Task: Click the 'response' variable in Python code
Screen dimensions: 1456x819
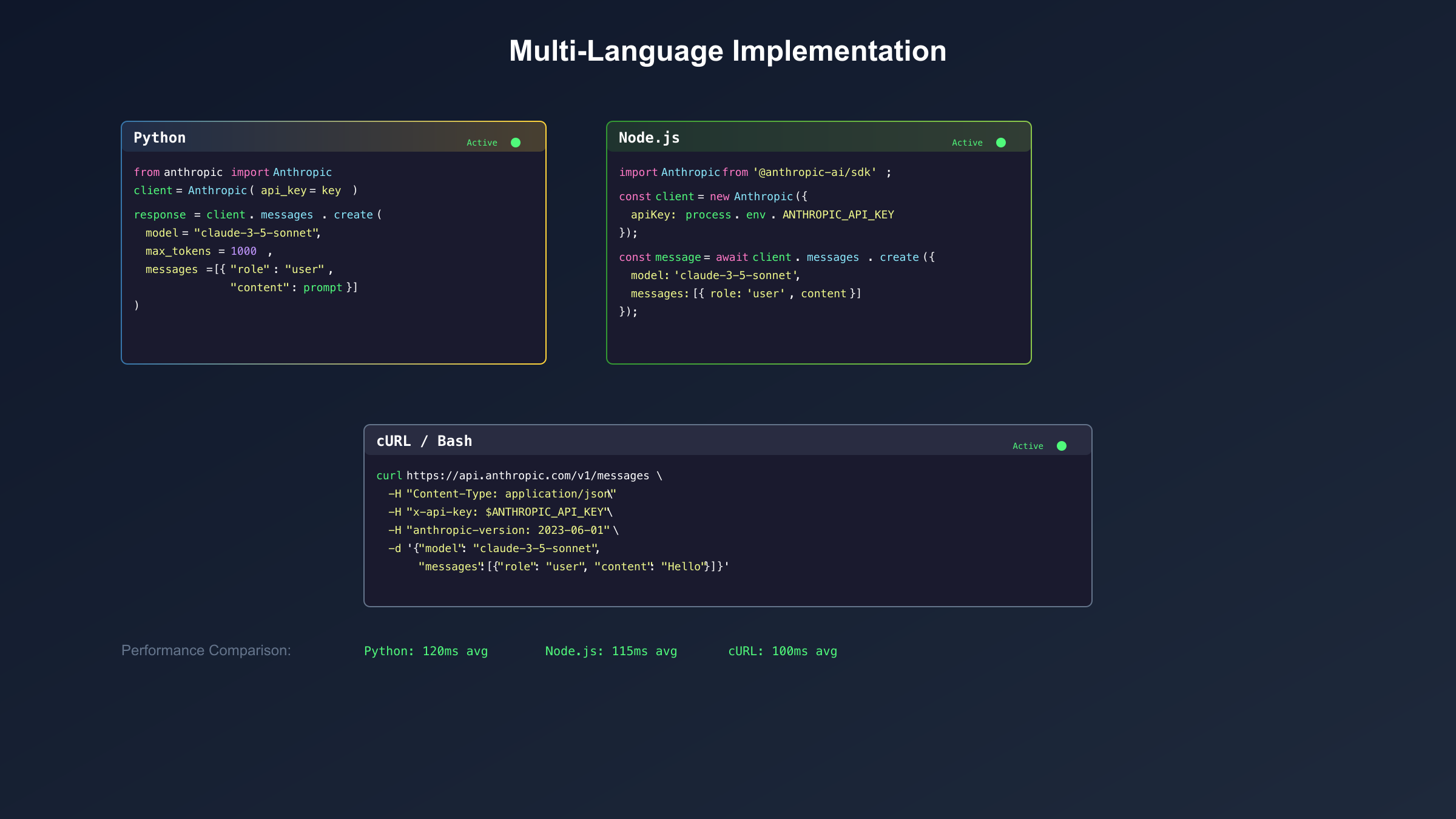Action: 160,215
